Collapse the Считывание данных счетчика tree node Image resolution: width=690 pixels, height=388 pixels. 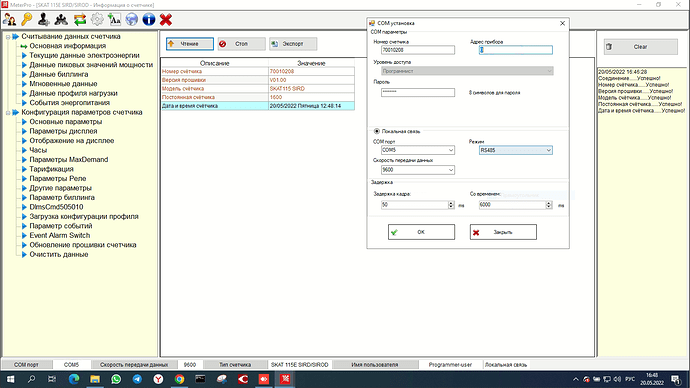point(8,37)
